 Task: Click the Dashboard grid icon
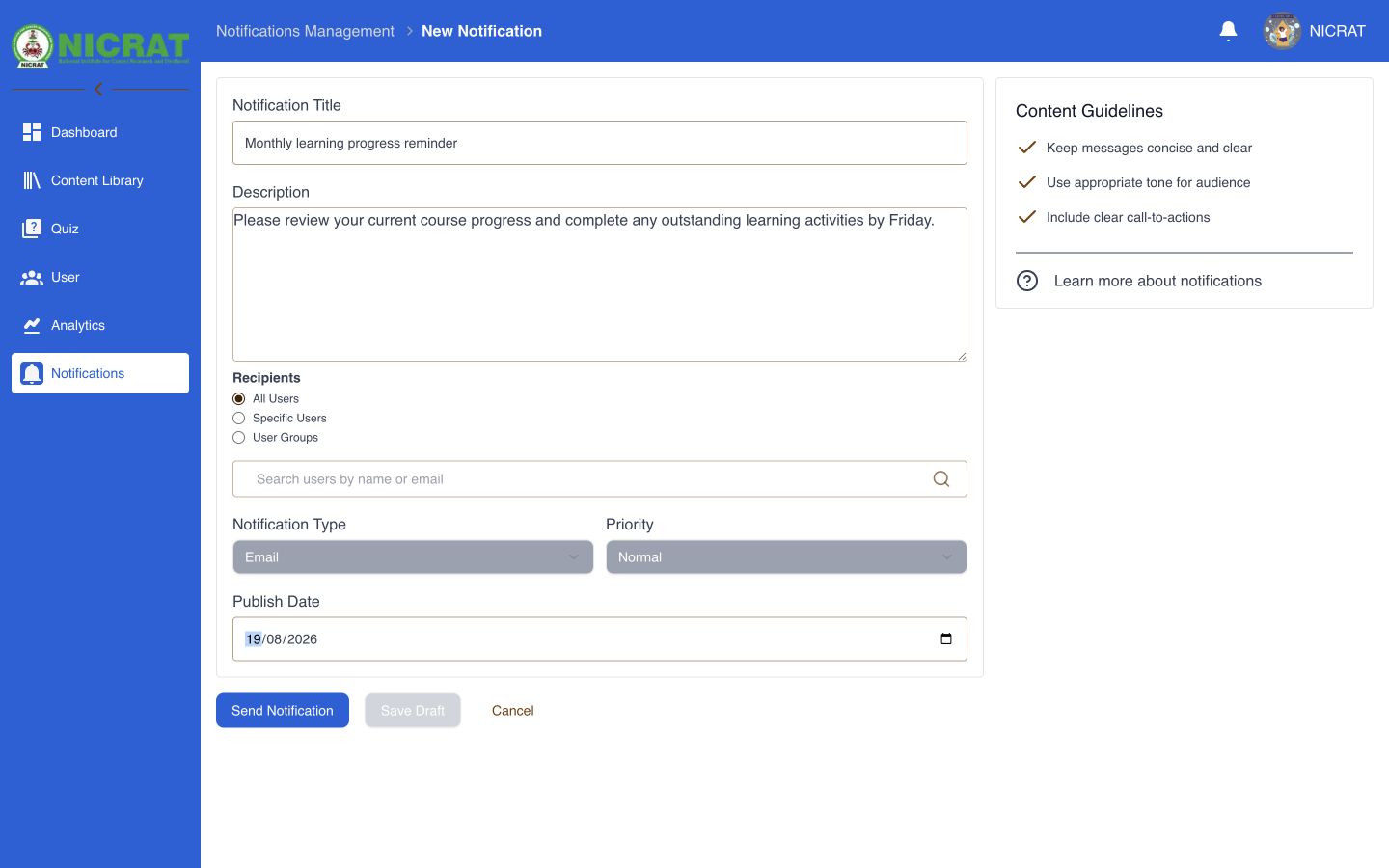32,132
